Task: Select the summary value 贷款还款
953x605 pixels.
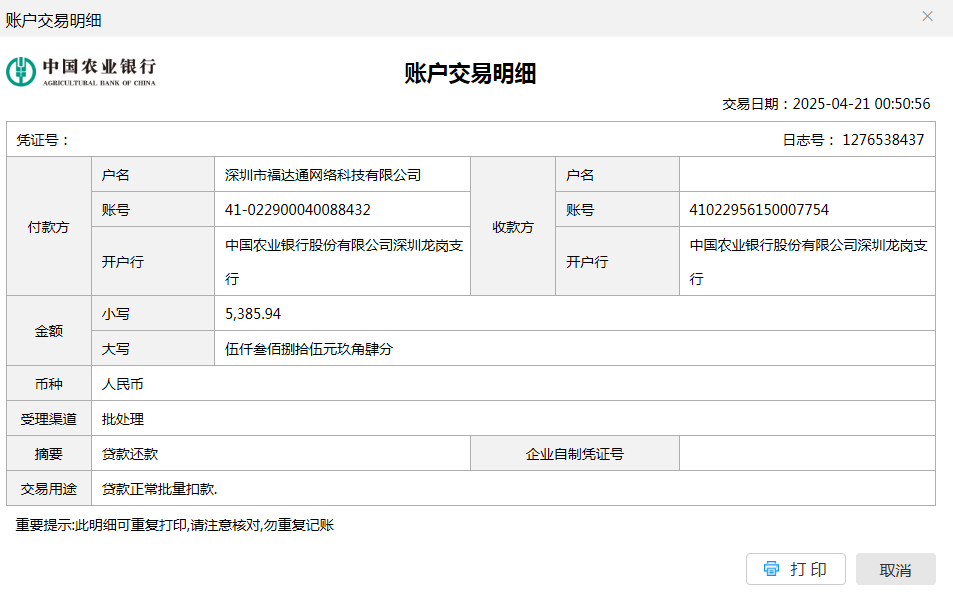Action: pos(130,454)
